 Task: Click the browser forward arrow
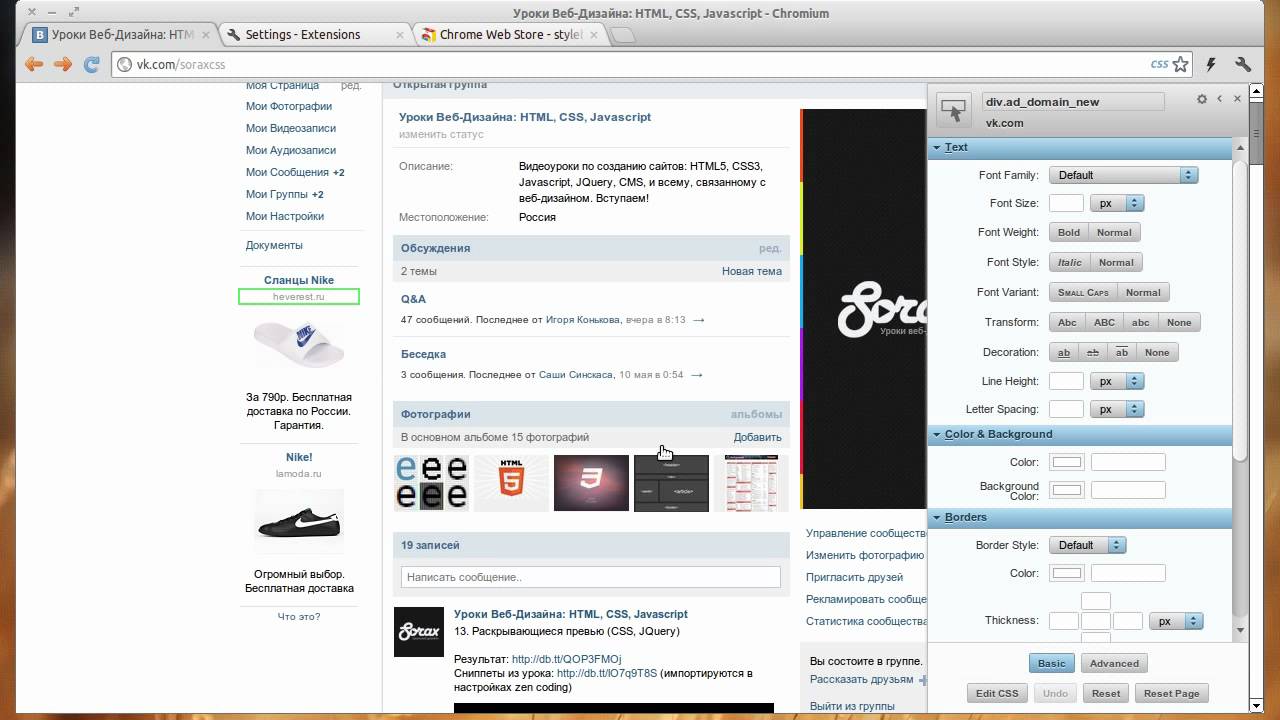pyautogui.click(x=63, y=64)
